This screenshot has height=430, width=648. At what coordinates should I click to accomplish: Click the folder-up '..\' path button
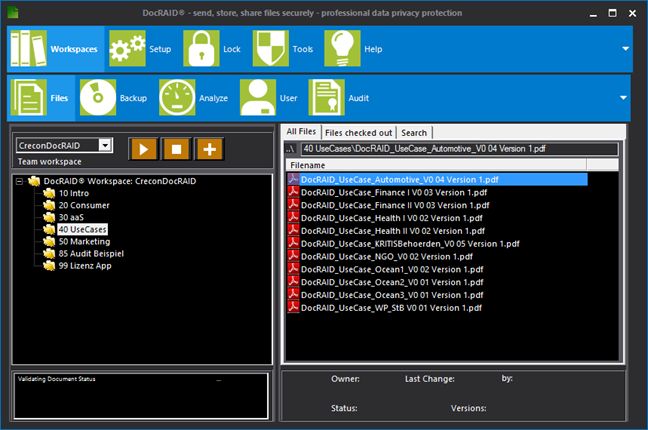(x=291, y=149)
